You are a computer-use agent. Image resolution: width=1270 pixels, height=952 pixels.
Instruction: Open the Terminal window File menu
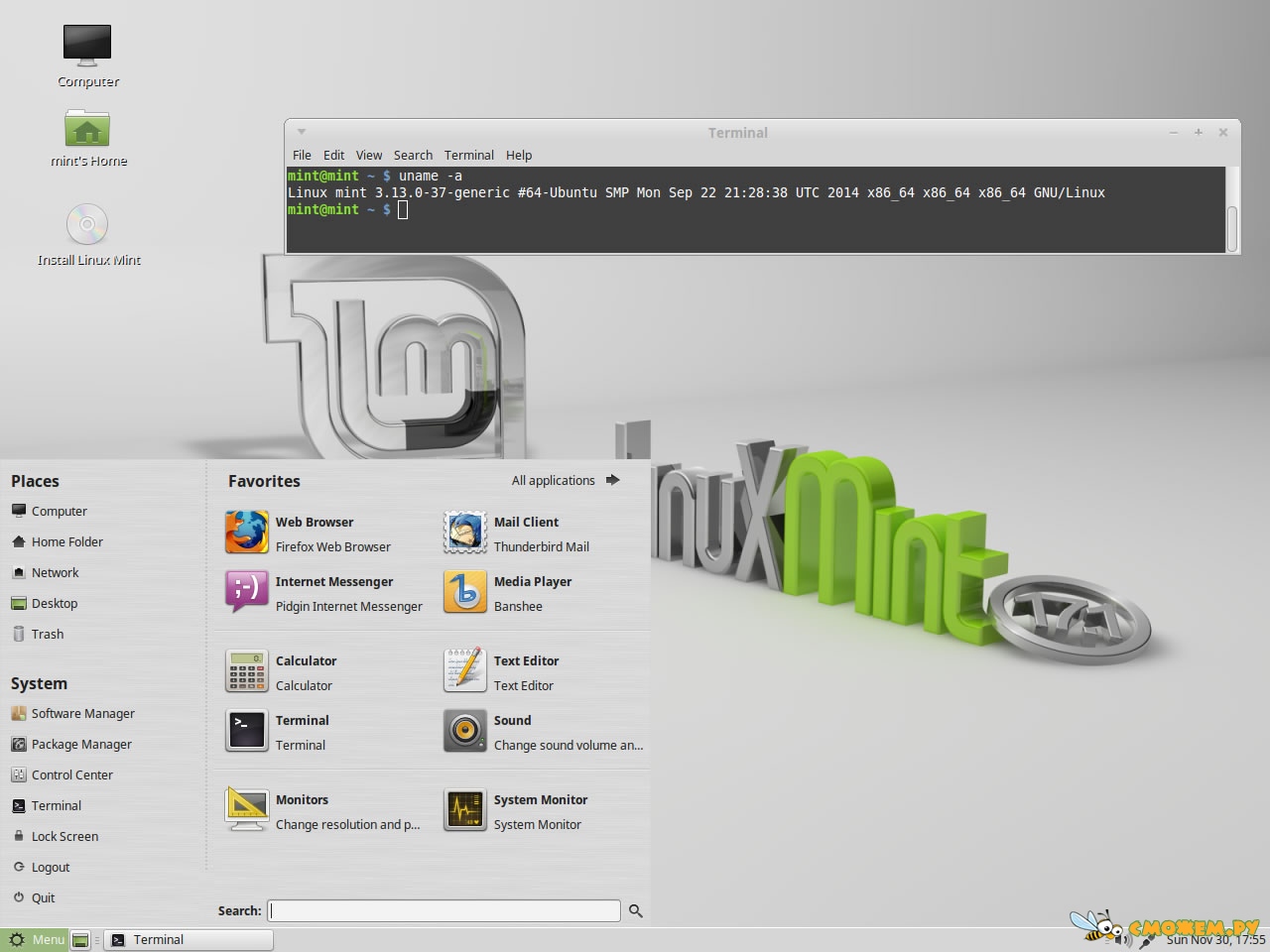(302, 155)
